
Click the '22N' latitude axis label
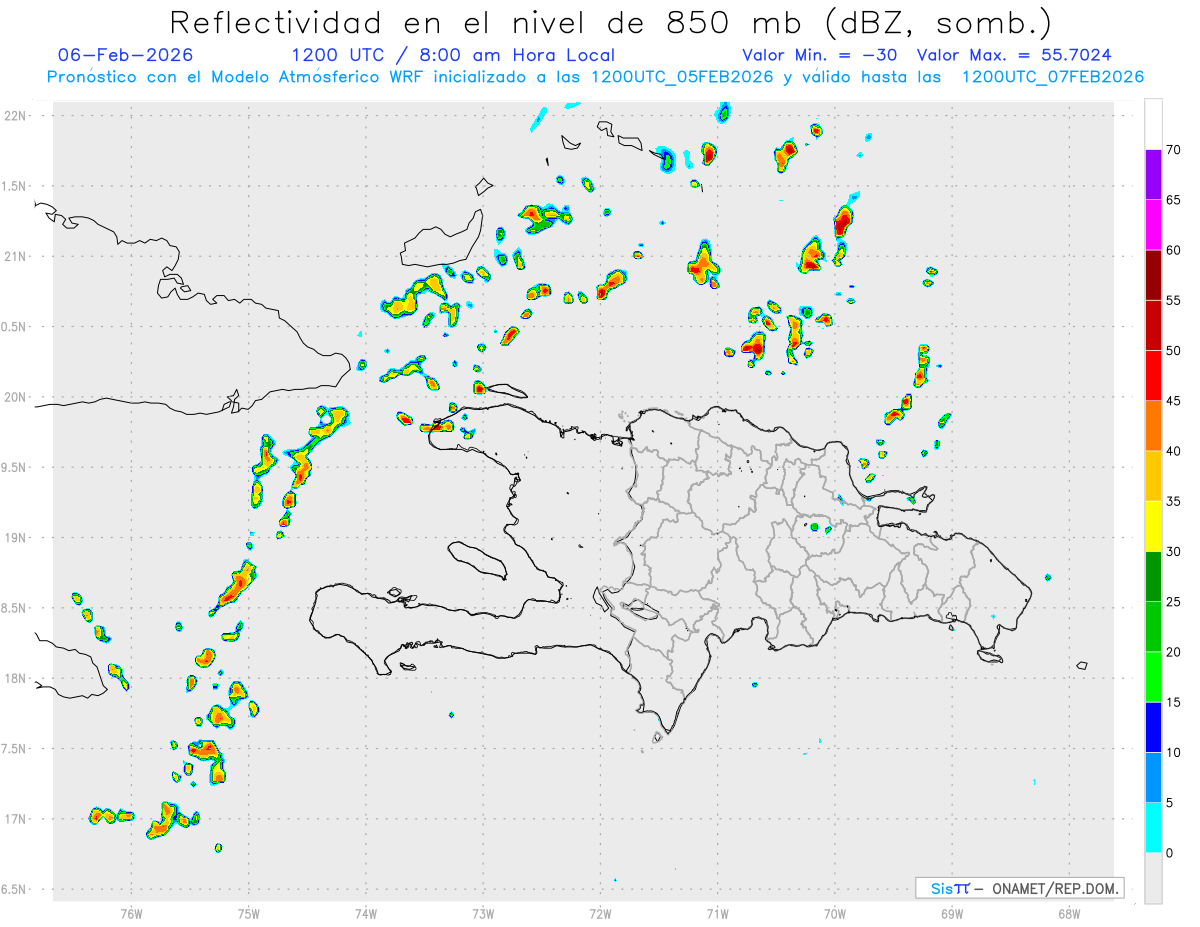click(15, 116)
